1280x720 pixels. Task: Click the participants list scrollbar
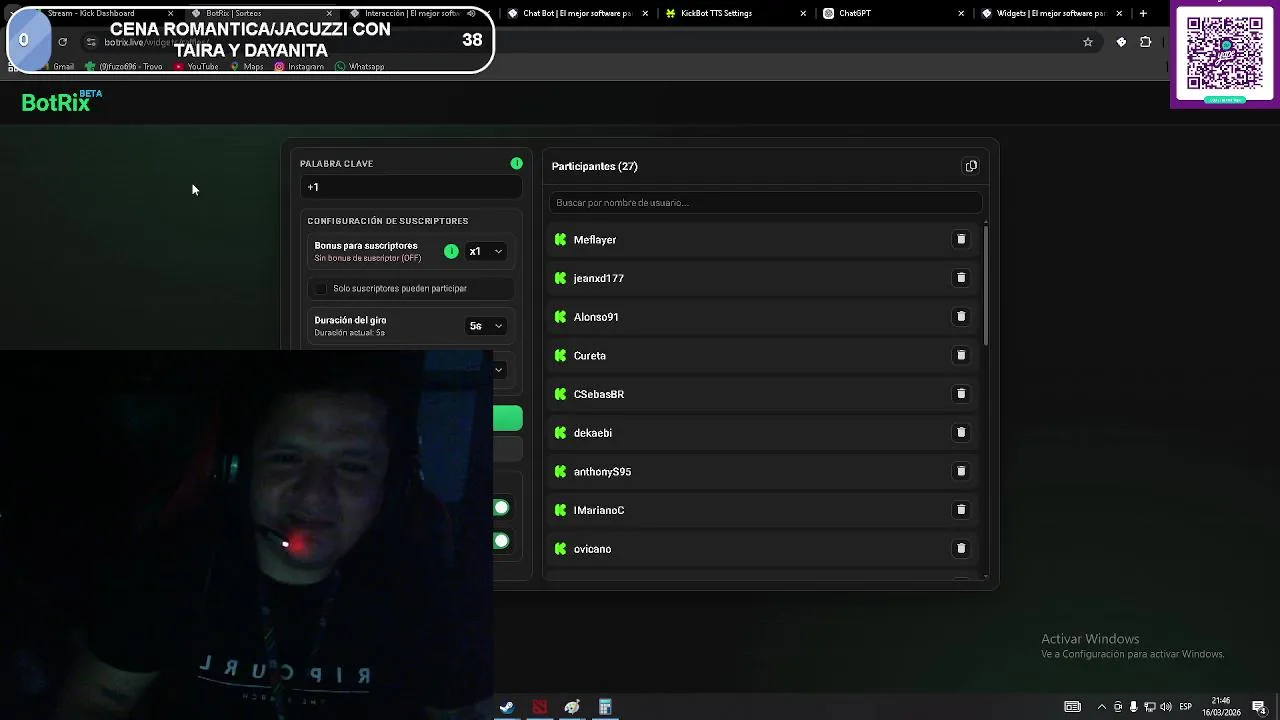[x=986, y=286]
